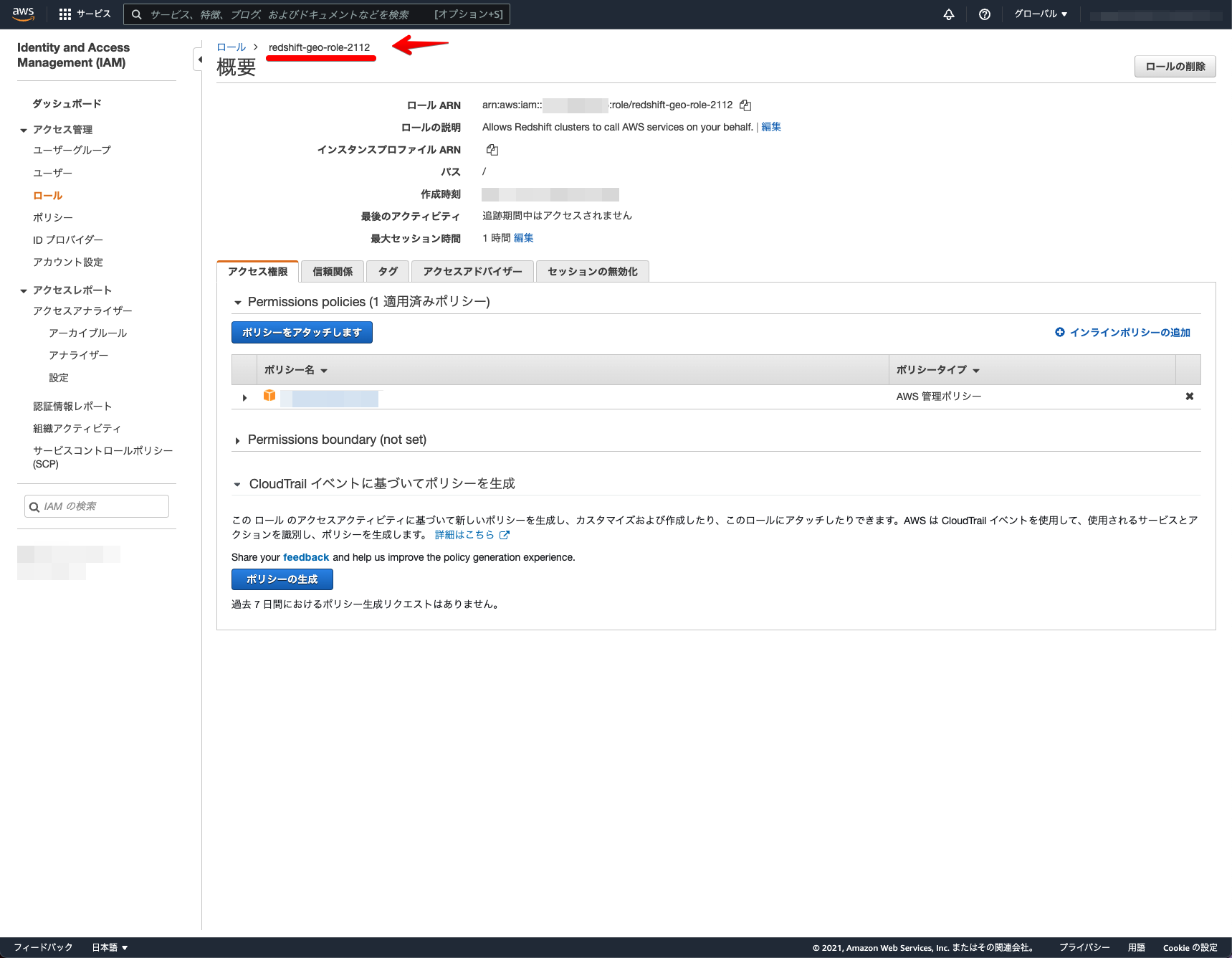Copy the role ARN with the clipboard icon
This screenshot has height=958, width=1232.
click(x=745, y=105)
